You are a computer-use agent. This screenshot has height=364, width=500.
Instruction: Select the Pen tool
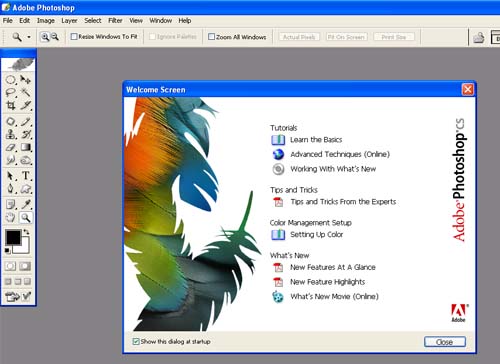pos(11,189)
